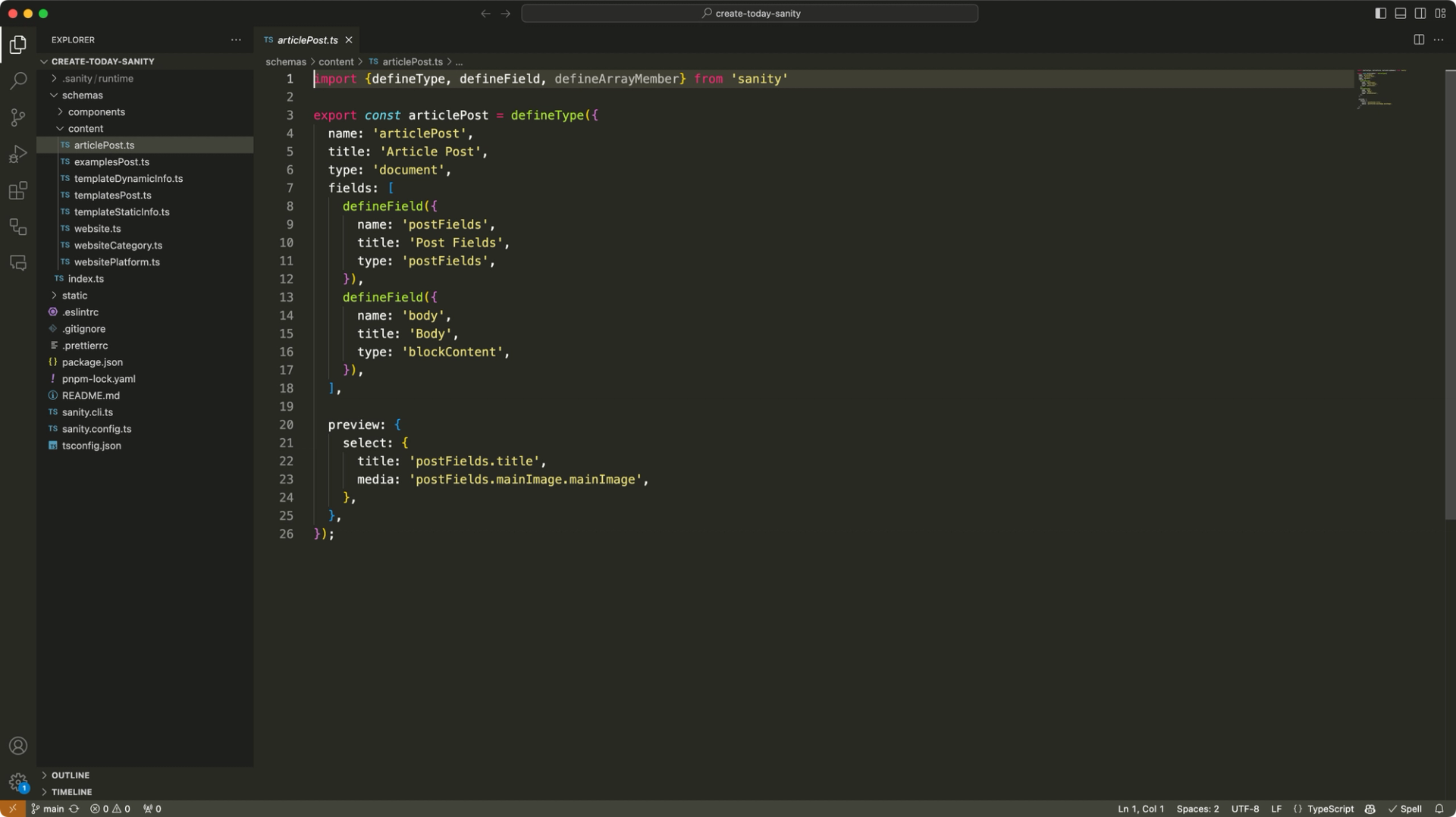Click the vertical editor scrollbar
The height and width of the screenshot is (817, 1456).
1449,296
